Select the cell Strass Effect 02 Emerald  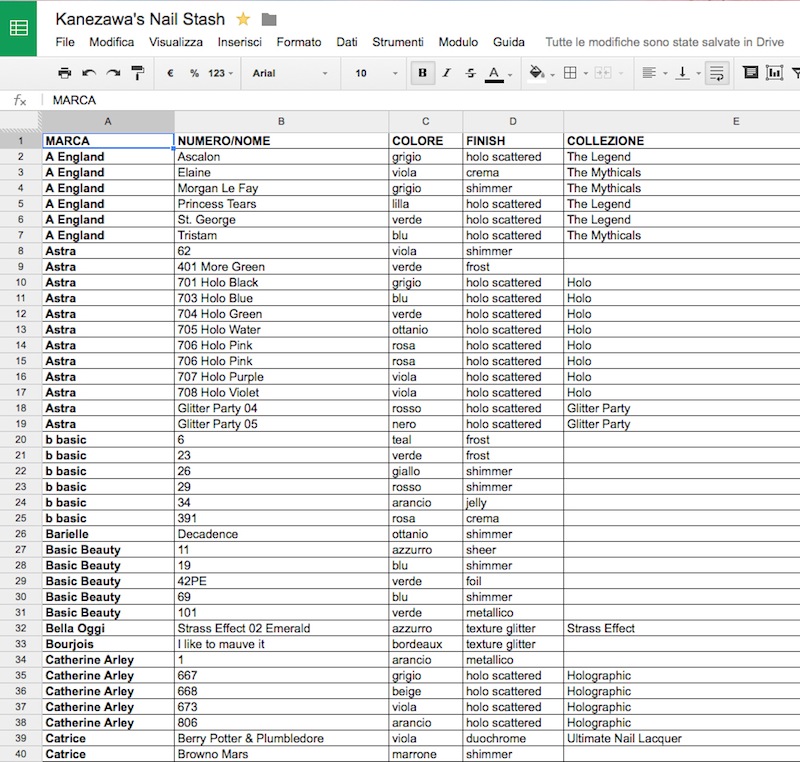pyautogui.click(x=281, y=628)
